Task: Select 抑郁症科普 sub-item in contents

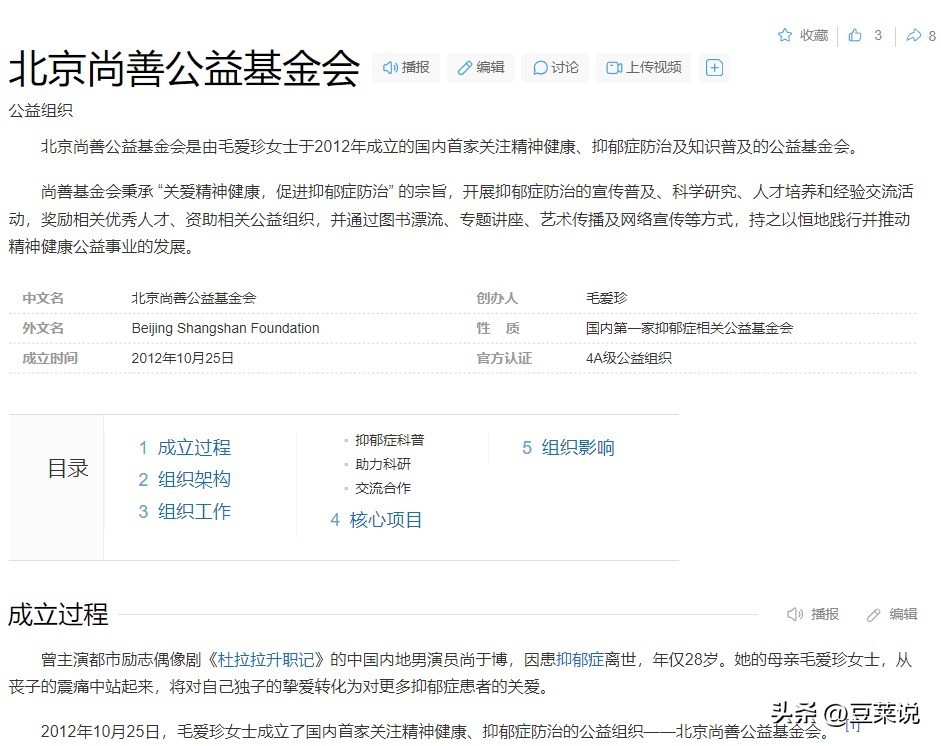Action: coord(389,440)
